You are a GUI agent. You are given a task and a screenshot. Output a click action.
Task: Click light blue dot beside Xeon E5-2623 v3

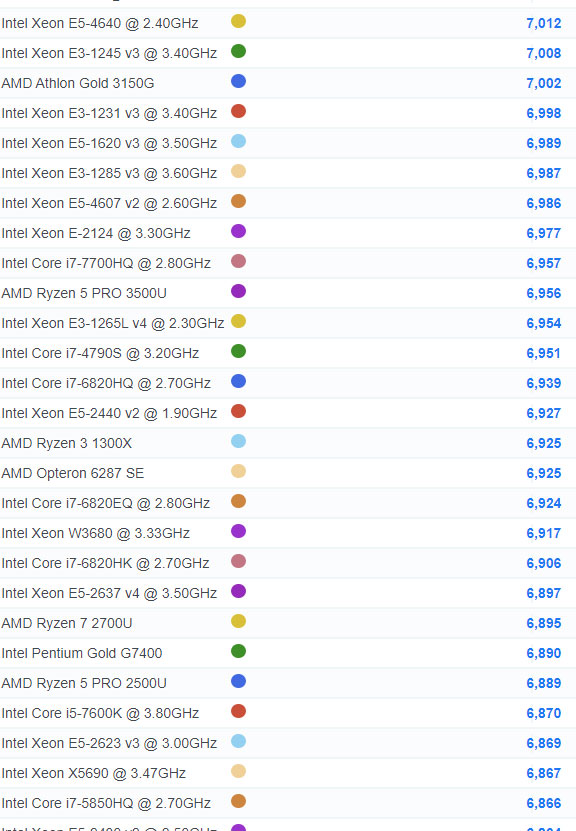[238, 741]
